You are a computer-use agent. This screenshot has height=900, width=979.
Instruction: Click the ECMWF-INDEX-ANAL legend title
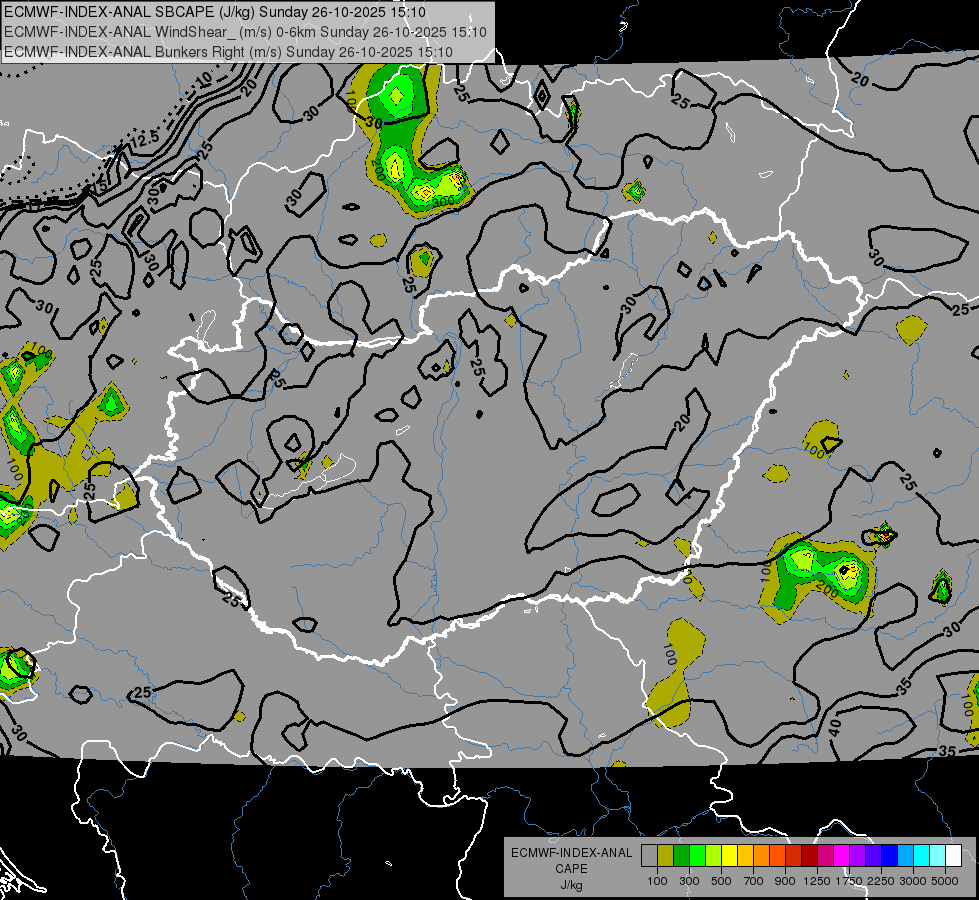(x=572, y=853)
